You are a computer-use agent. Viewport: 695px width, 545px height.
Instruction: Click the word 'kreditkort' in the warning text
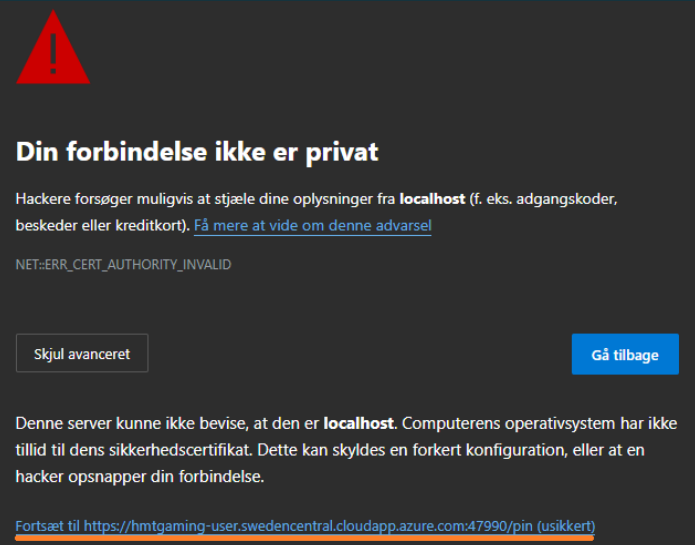click(149, 226)
